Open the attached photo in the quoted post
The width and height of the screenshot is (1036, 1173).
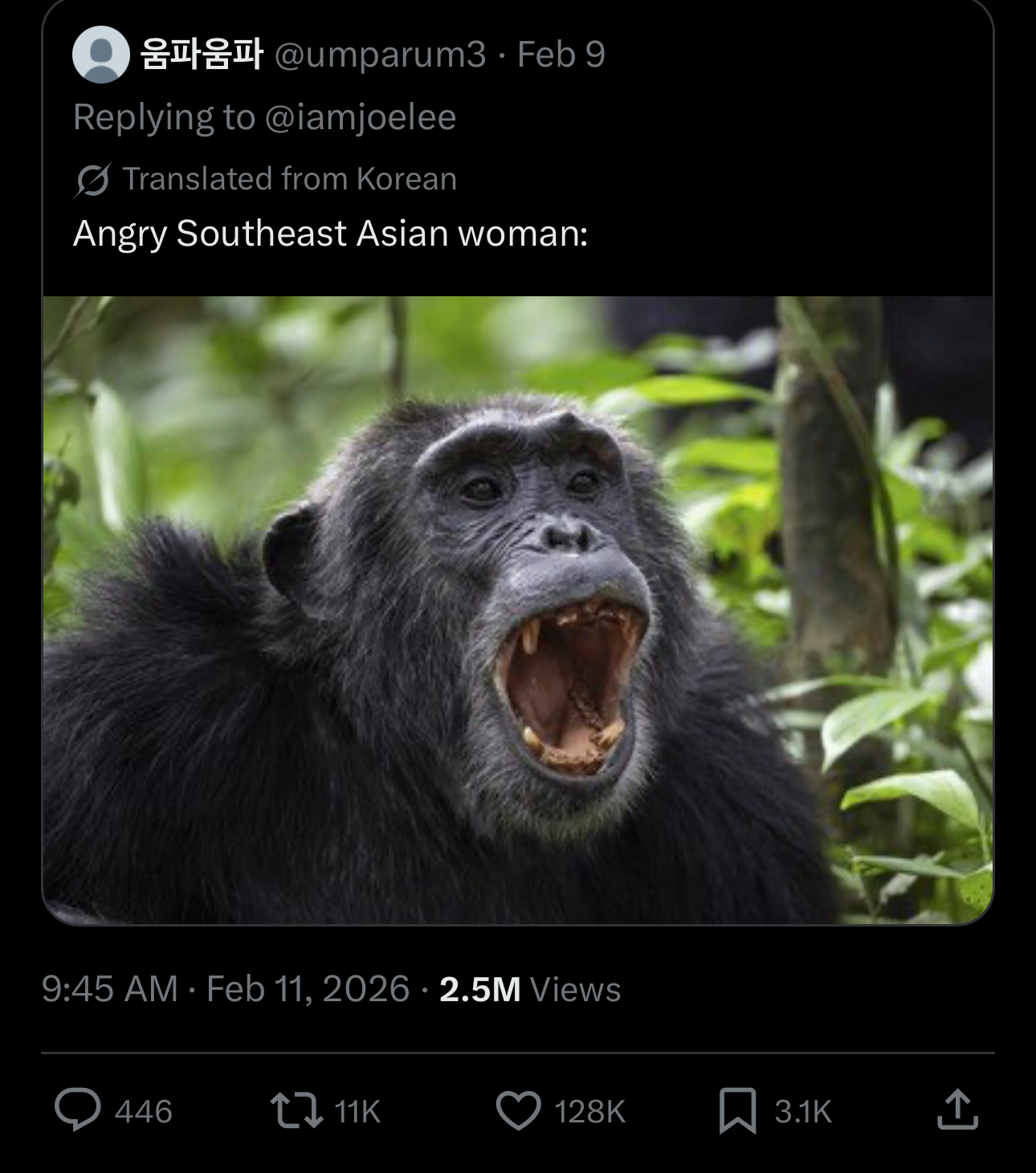[x=518, y=610]
